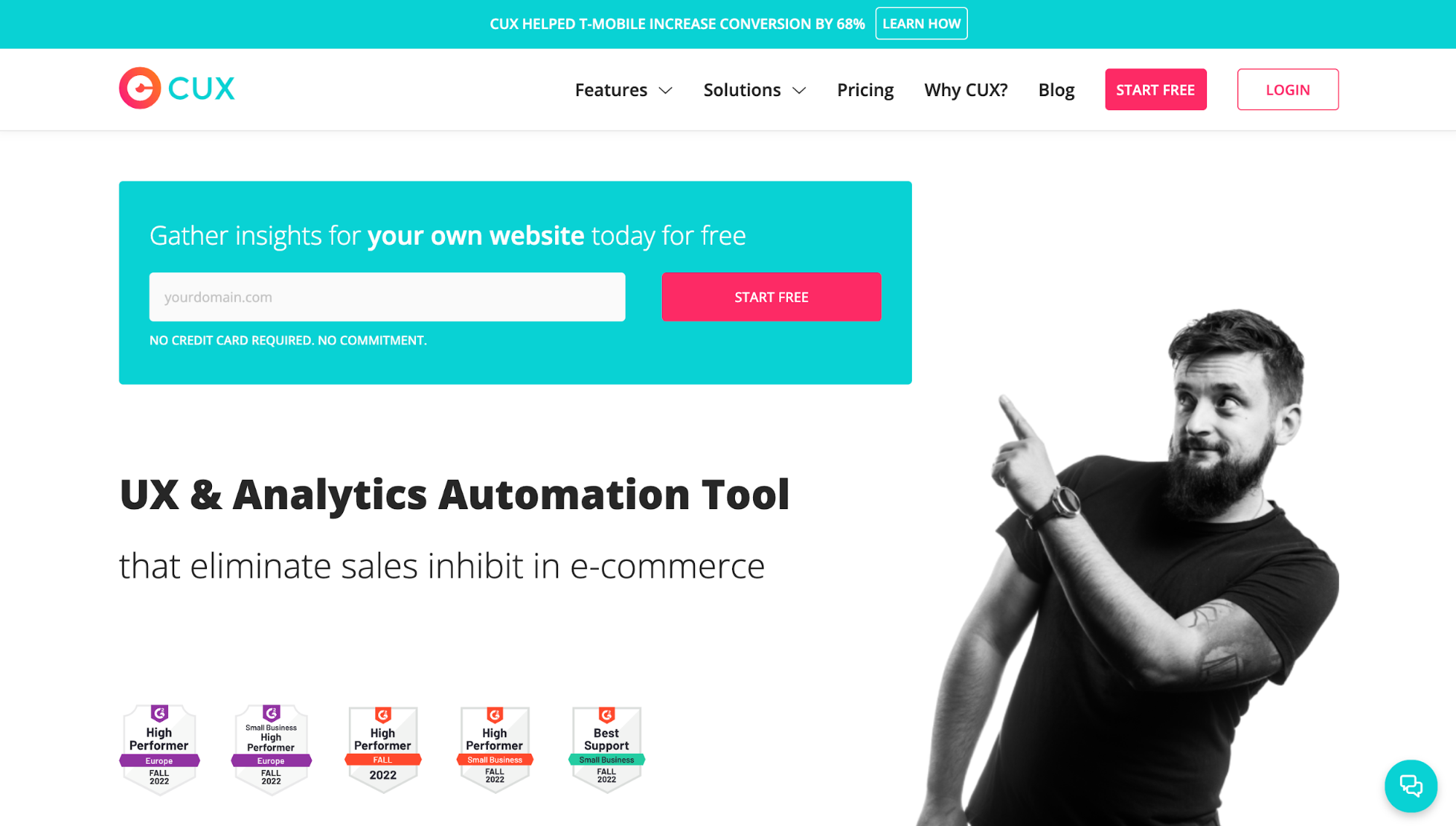Click the teal START FREE call-to-action button
This screenshot has height=826, width=1456.
771,297
